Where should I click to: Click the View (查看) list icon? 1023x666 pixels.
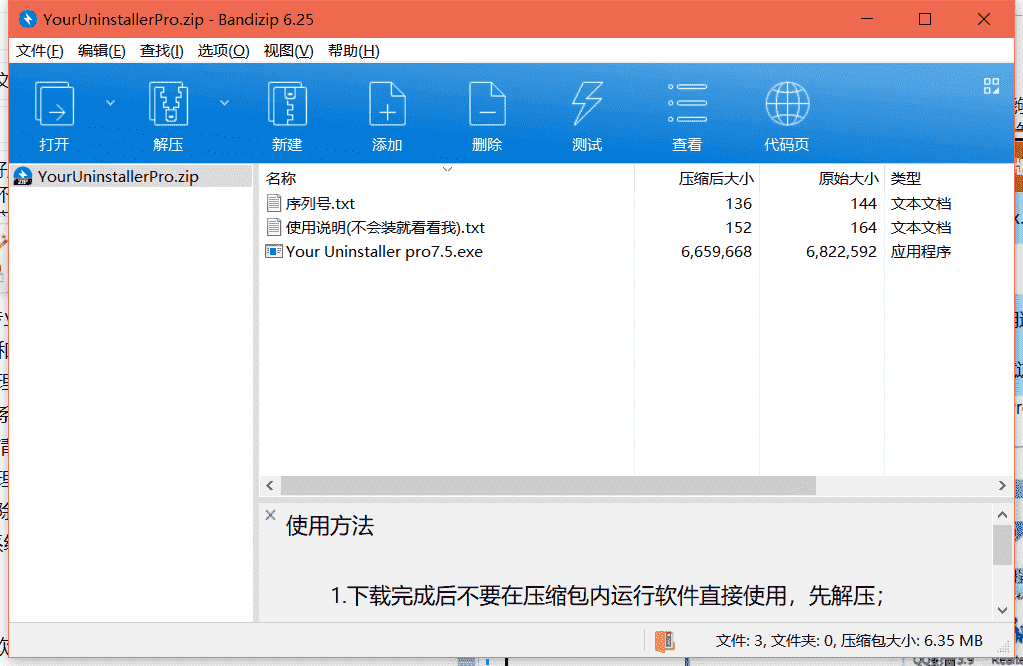[x=687, y=103]
